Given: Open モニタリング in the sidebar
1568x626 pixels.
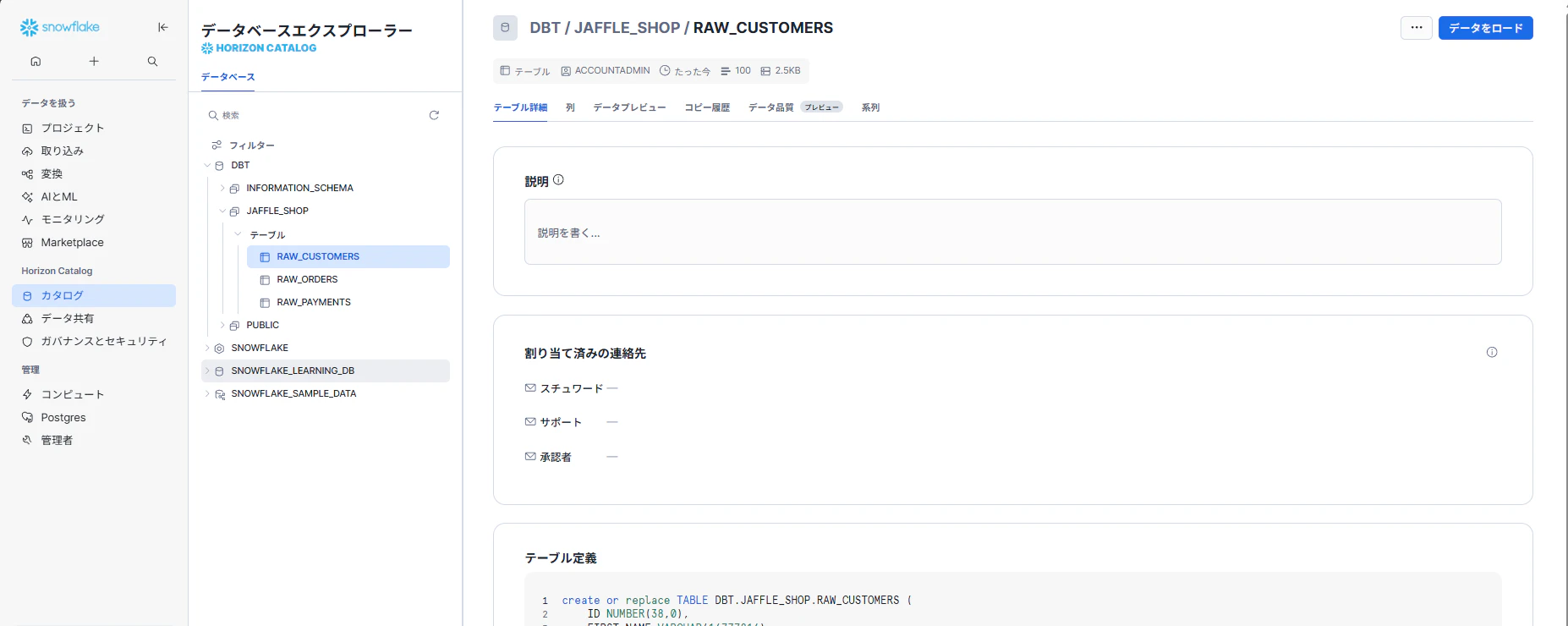Looking at the screenshot, I should click(x=94, y=219).
